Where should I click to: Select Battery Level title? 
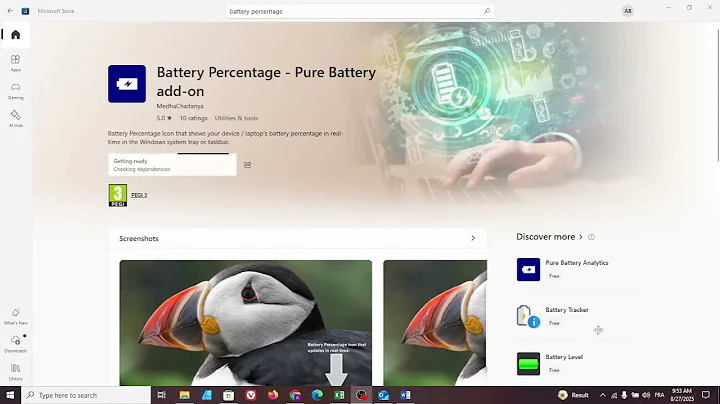click(564, 357)
